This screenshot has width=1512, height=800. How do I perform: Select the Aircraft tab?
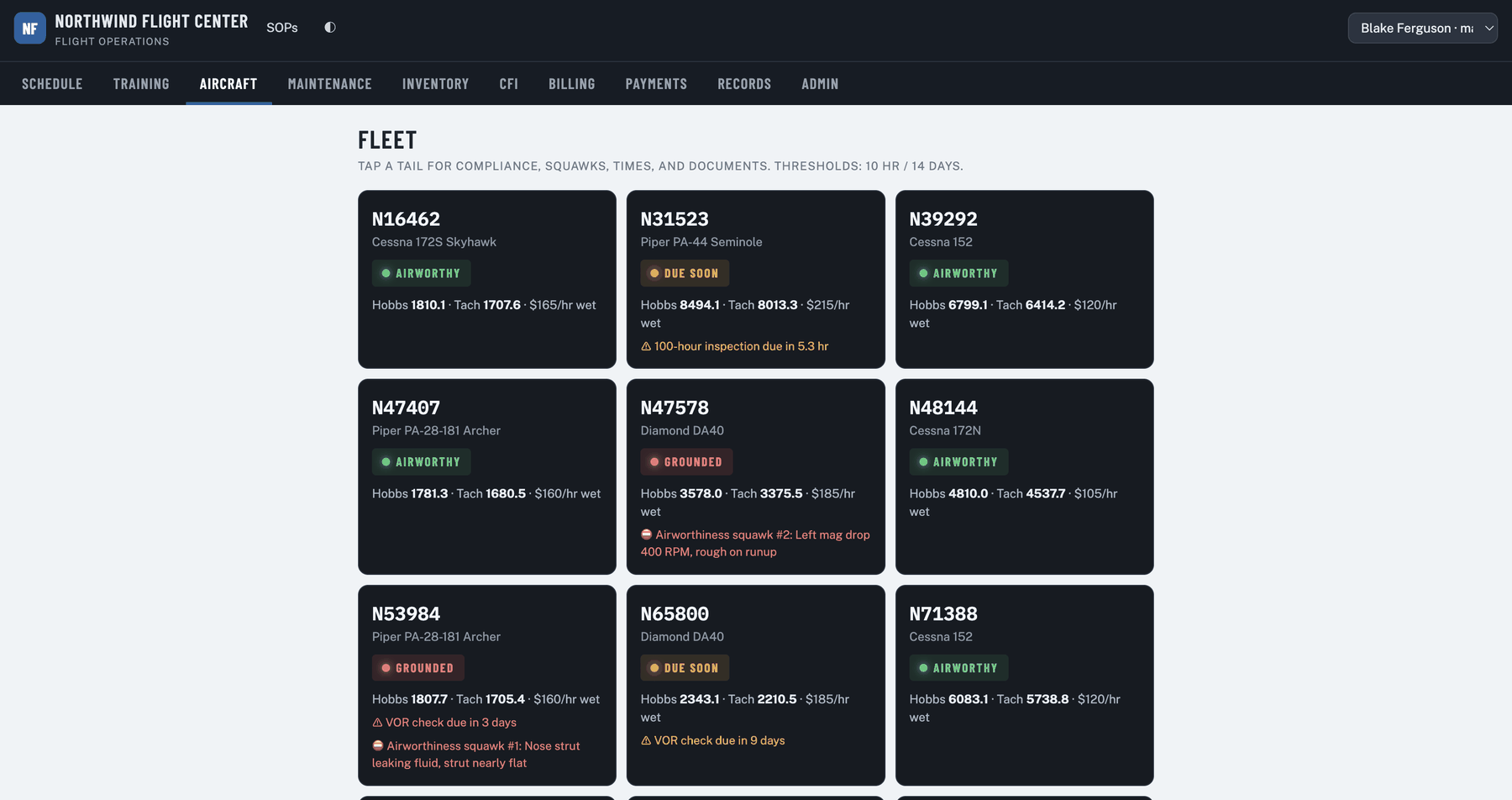coord(228,84)
